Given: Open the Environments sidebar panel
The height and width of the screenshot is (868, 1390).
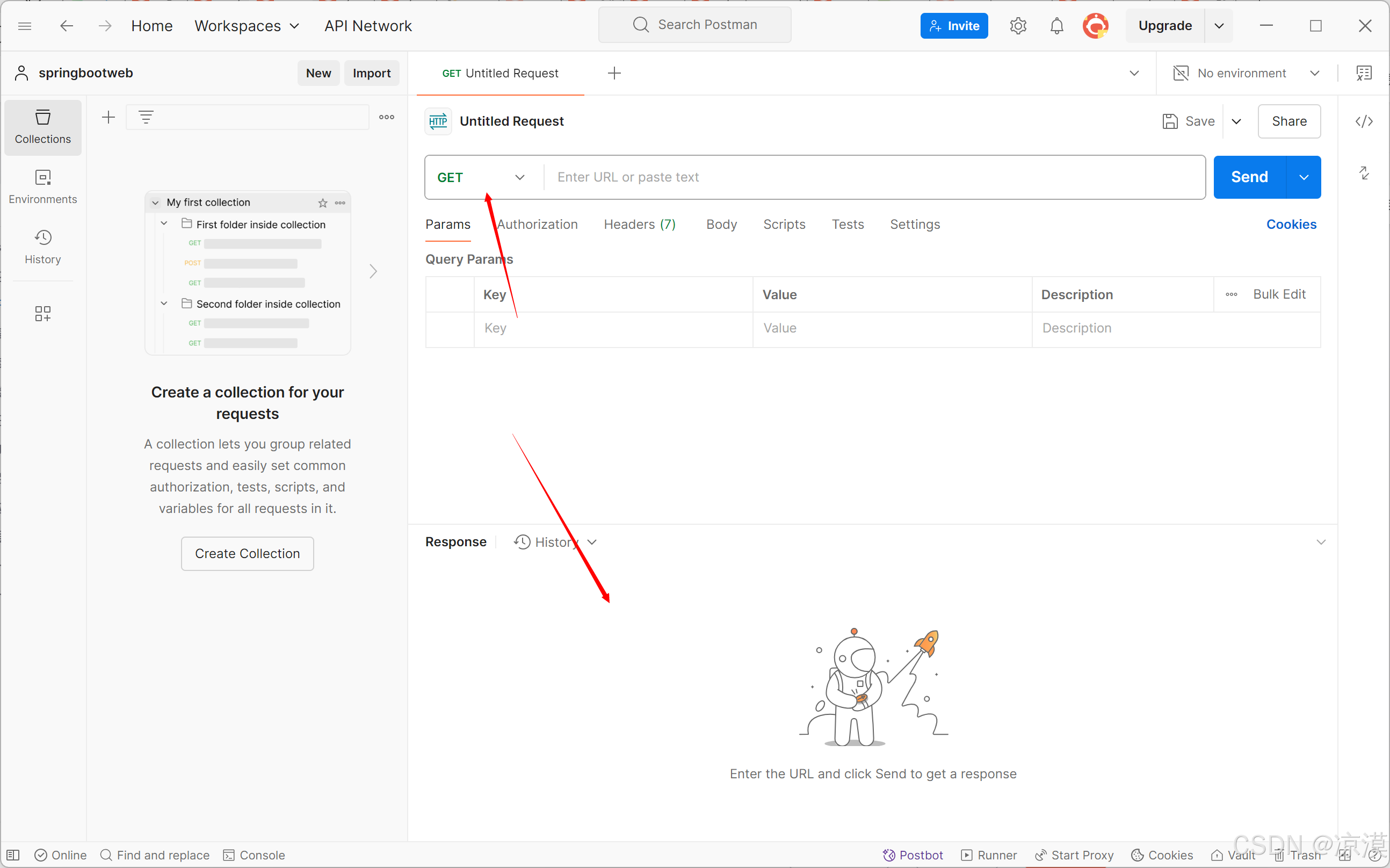Looking at the screenshot, I should (43, 187).
